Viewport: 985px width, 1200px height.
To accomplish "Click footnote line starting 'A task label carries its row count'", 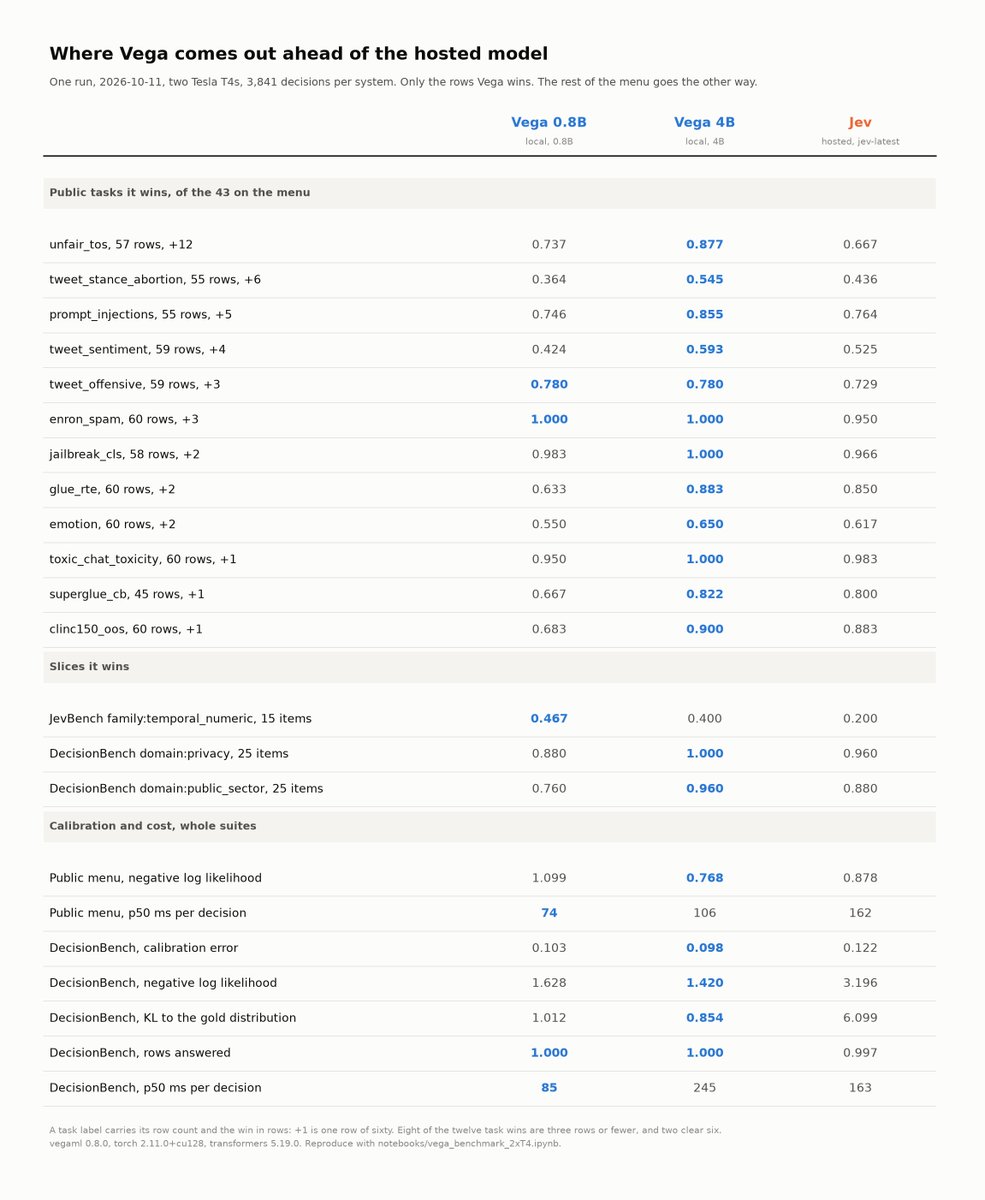I will [x=385, y=1131].
